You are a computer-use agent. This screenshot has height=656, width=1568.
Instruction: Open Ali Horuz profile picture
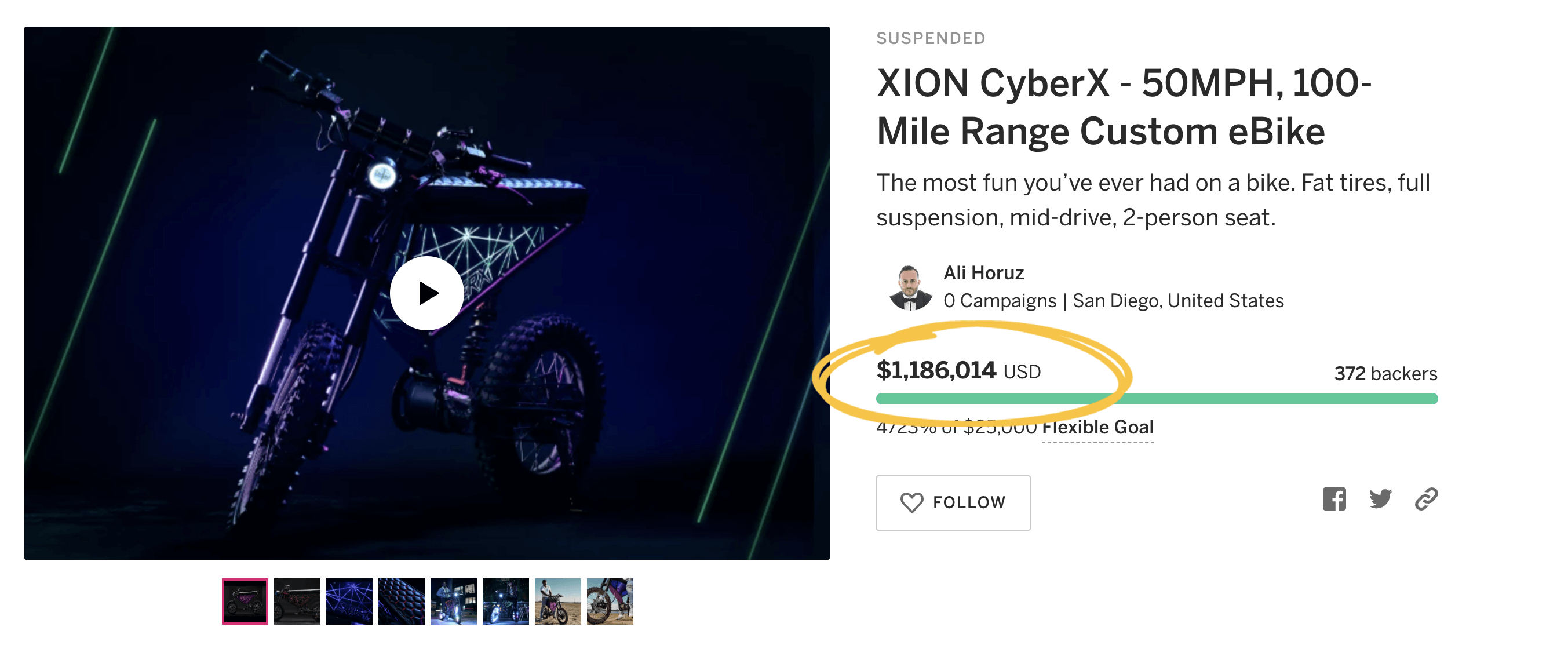click(910, 287)
